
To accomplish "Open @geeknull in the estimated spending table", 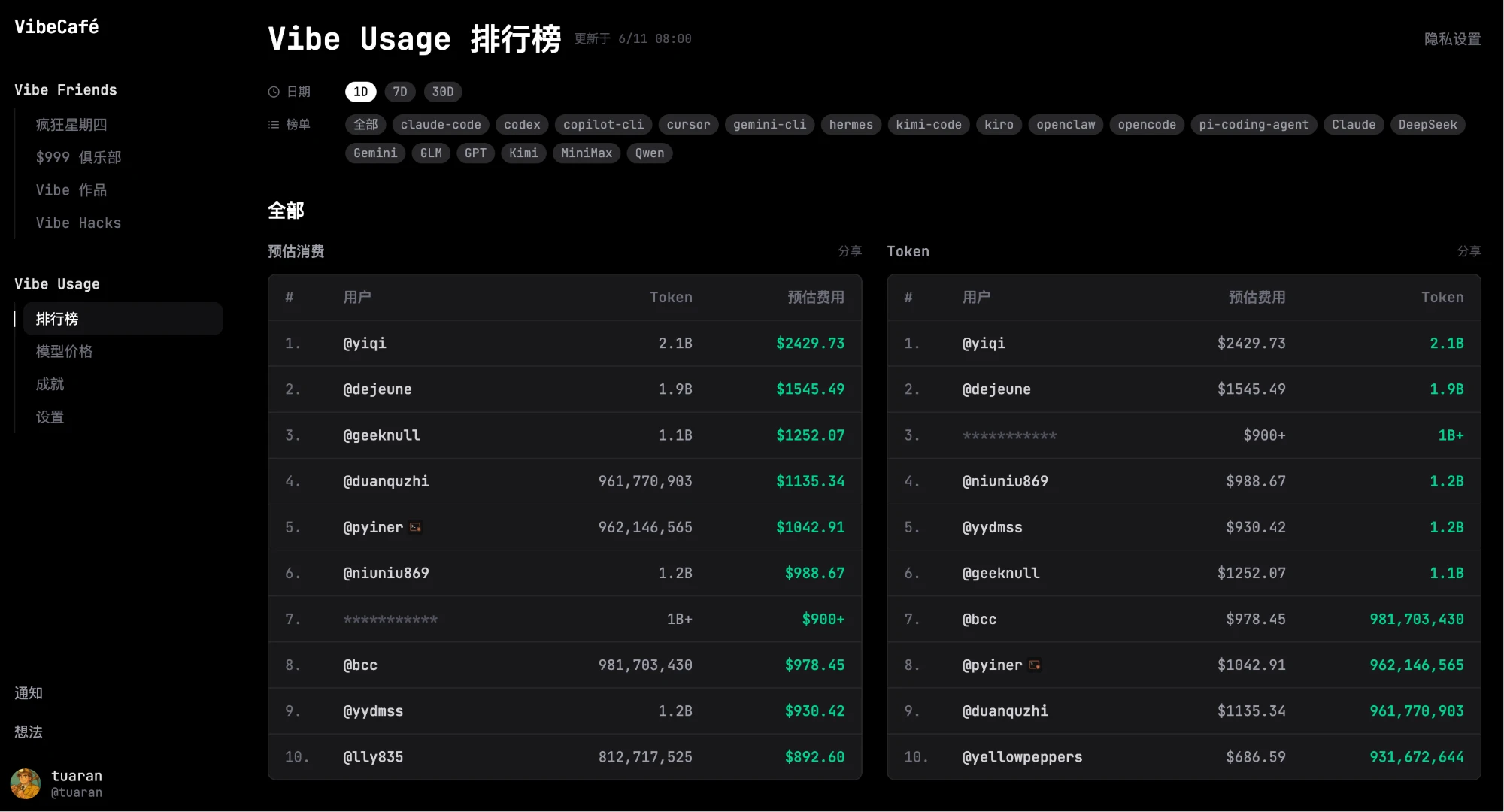I will click(x=382, y=435).
